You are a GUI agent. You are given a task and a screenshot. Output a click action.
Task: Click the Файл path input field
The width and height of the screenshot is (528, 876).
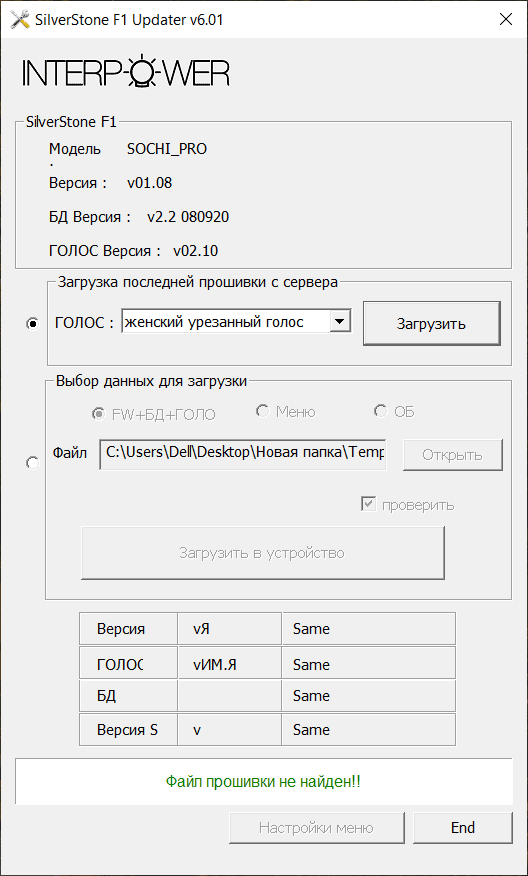coord(243,454)
